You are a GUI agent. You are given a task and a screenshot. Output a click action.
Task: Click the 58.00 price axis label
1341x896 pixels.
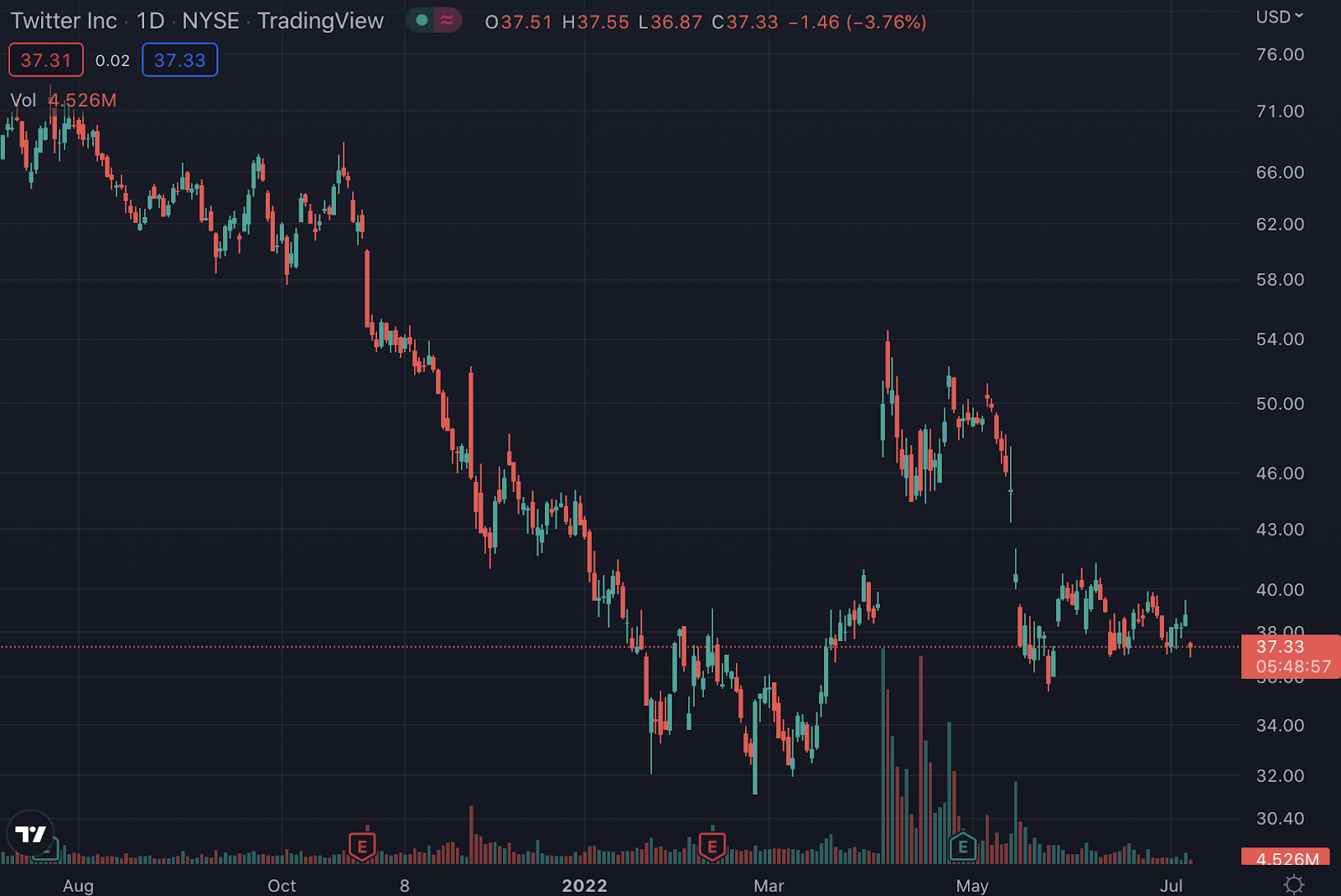click(1280, 280)
